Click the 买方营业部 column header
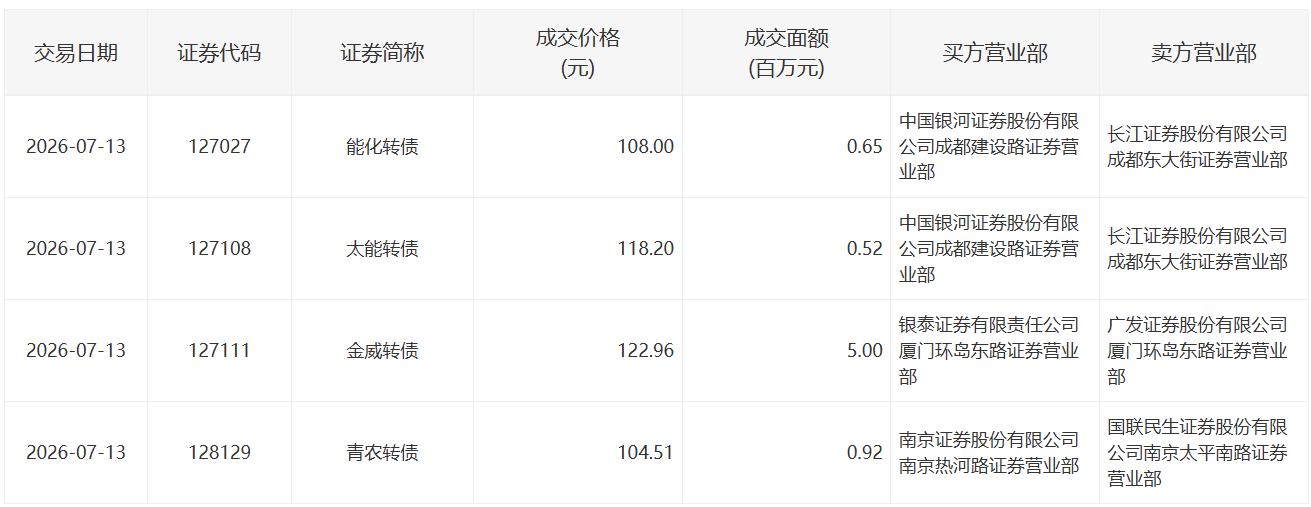The image size is (1311, 507). 995,53
